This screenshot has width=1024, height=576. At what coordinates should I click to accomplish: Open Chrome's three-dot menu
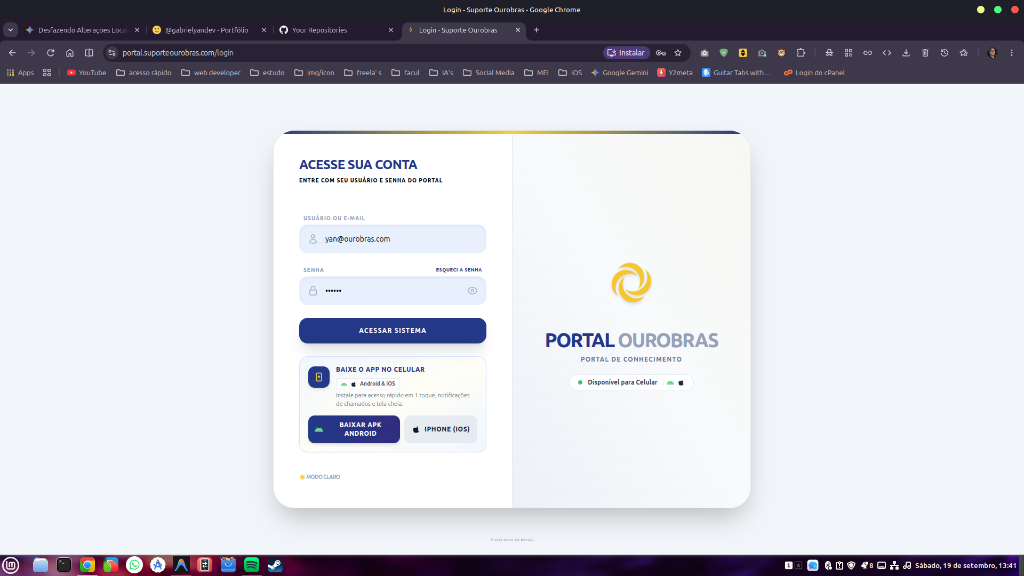1012,53
